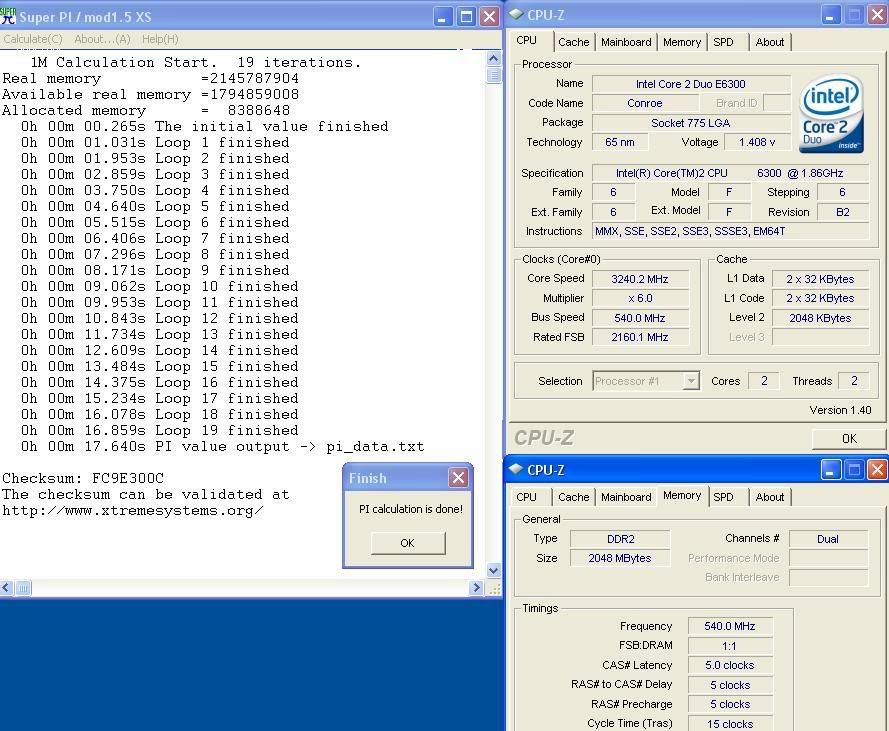Open the About...(A) menu in Super PI
Screen dimensions: 889x731
[102, 39]
